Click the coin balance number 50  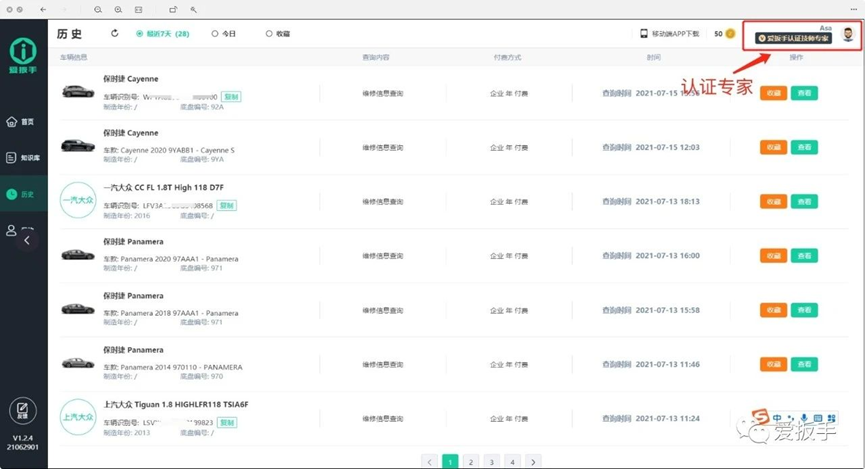pyautogui.click(x=718, y=34)
